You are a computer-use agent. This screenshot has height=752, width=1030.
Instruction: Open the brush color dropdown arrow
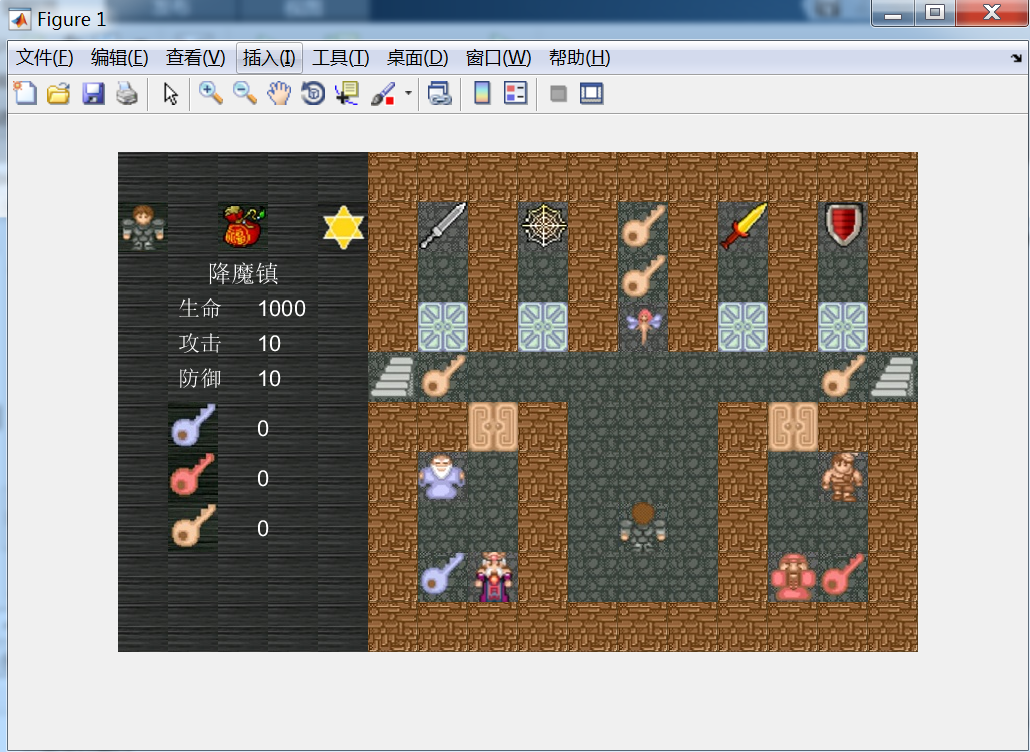tap(408, 93)
